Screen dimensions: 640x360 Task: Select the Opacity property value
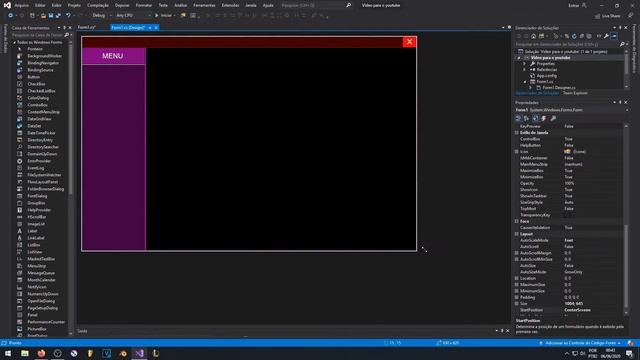pyautogui.click(x=593, y=183)
